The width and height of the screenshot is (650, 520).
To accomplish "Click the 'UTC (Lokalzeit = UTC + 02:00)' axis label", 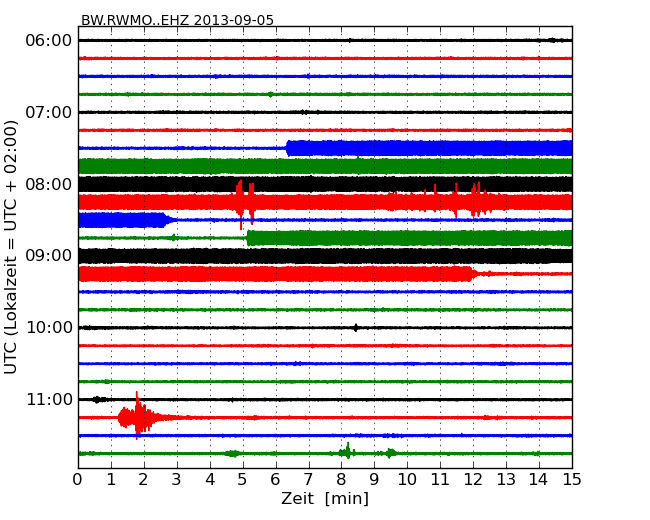I will click(11, 247).
